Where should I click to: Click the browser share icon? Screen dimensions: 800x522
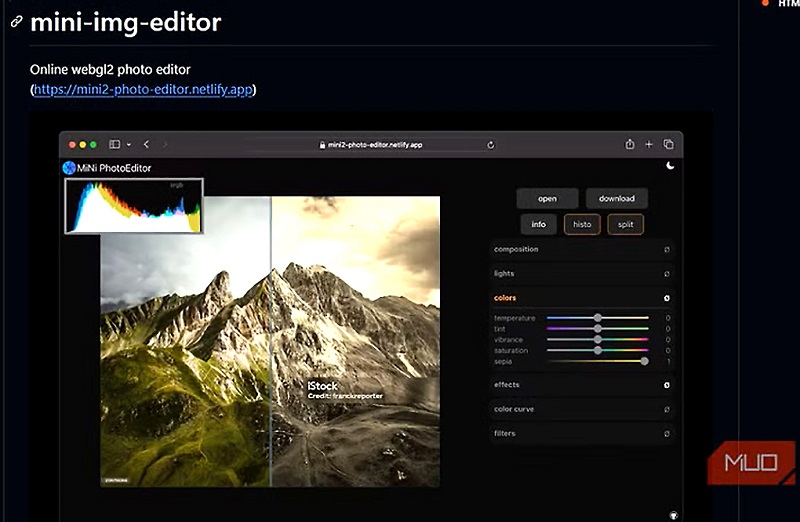click(x=630, y=144)
